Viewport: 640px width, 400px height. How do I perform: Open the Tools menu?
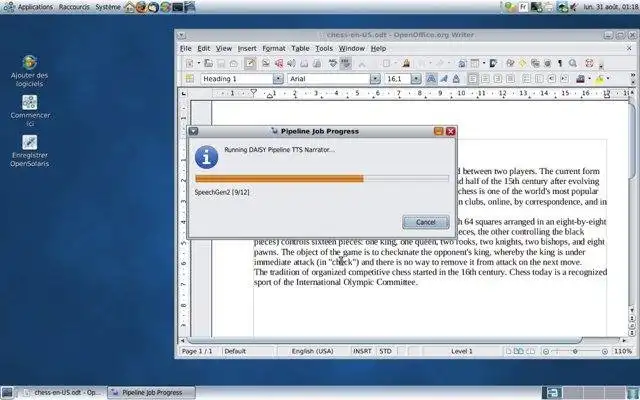(x=324, y=48)
